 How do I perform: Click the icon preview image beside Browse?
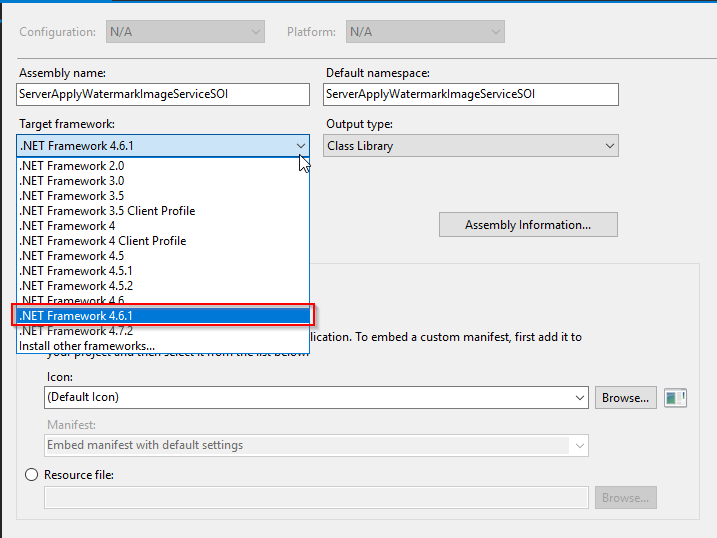click(675, 398)
